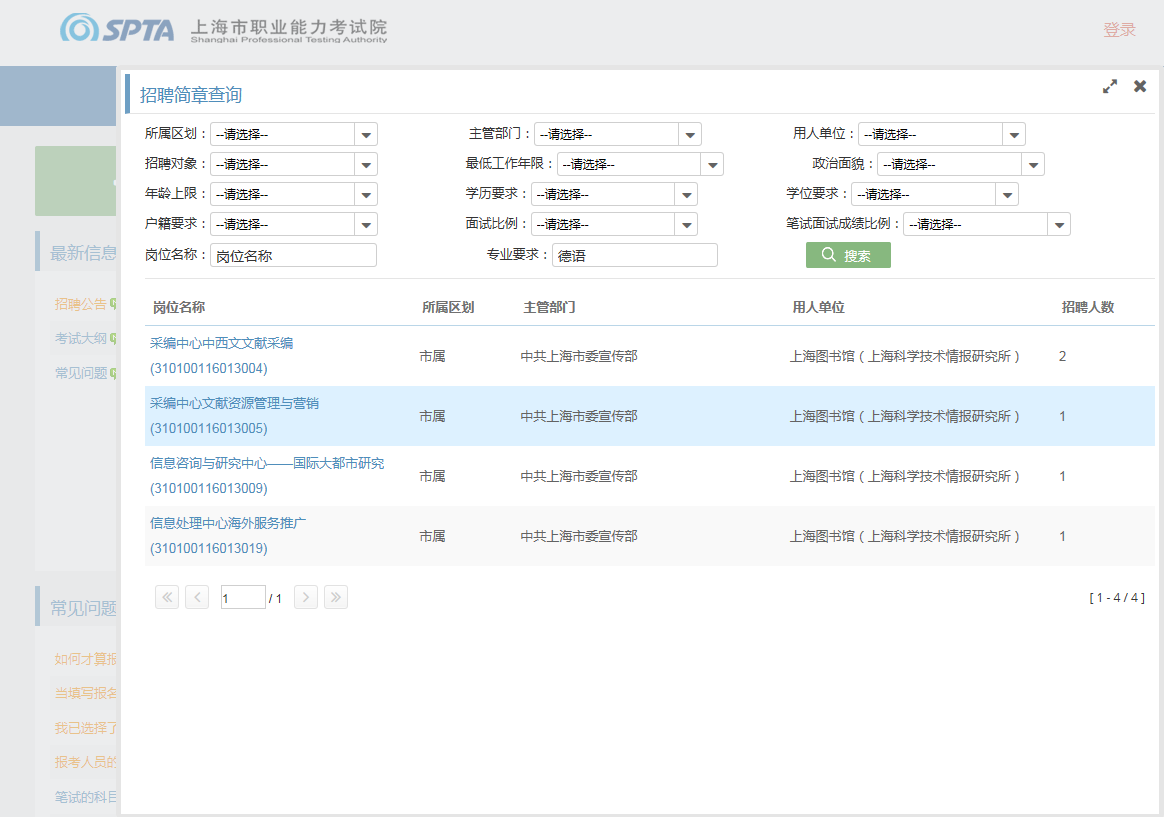This screenshot has width=1164, height=817.
Task: Choose an option in 年龄上限 dropdown
Action: pyautogui.click(x=294, y=194)
